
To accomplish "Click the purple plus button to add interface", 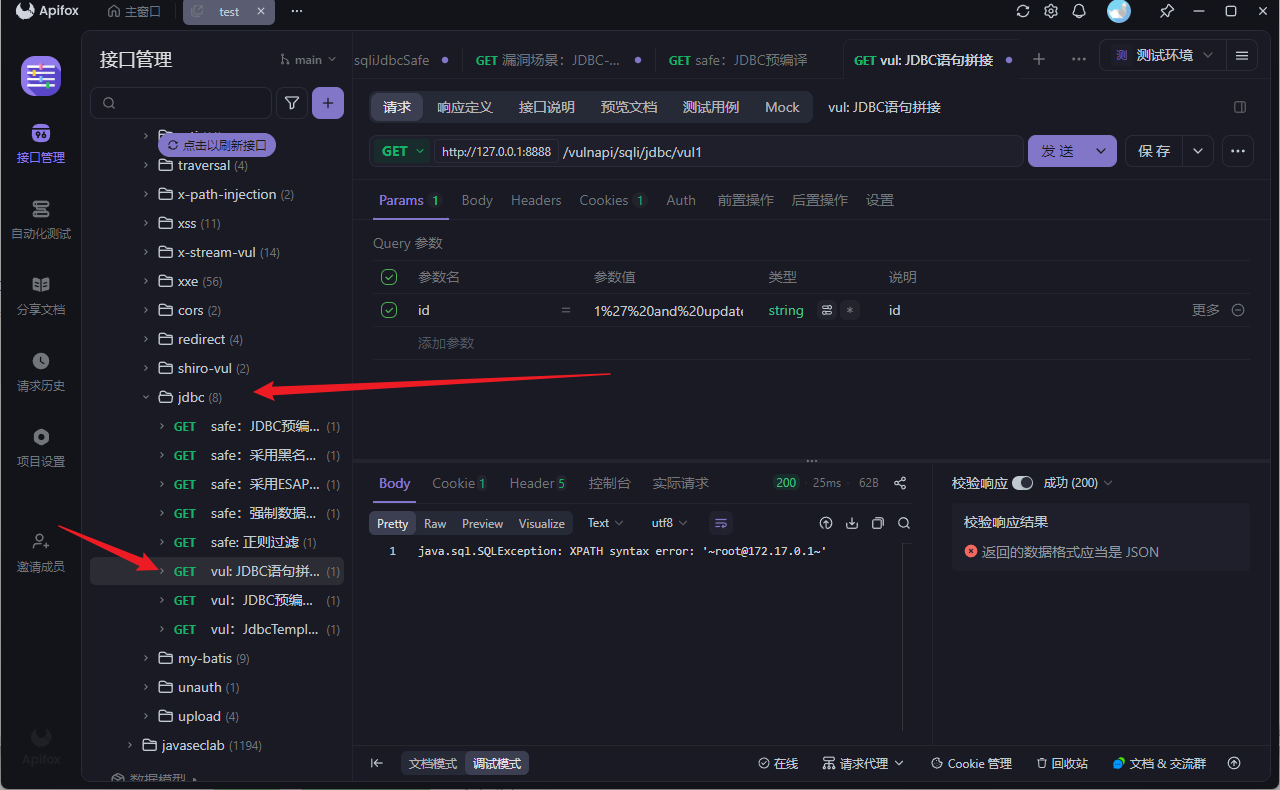I will [x=328, y=103].
